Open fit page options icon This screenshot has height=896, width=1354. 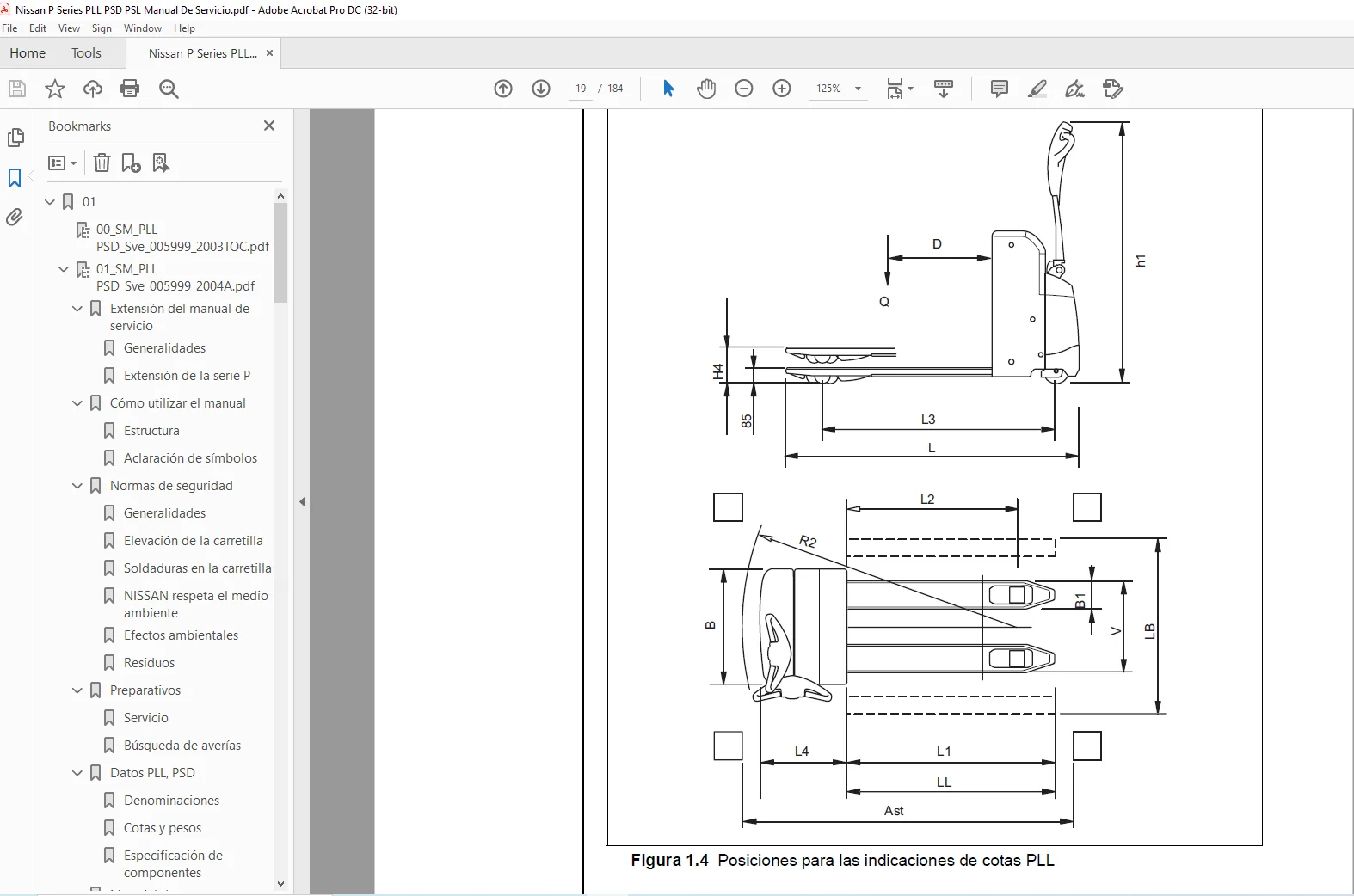tap(900, 89)
